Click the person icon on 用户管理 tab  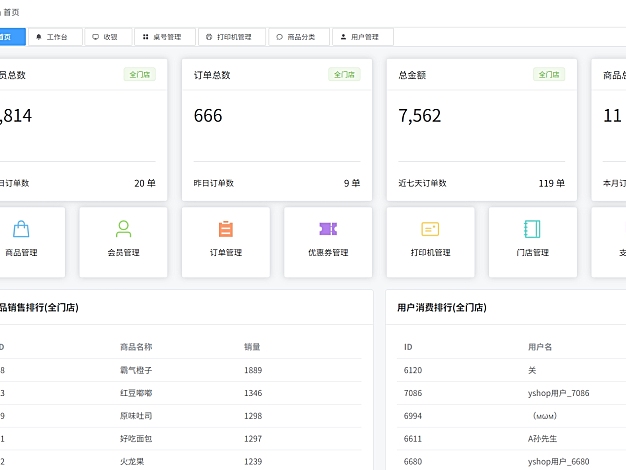pyautogui.click(x=343, y=37)
